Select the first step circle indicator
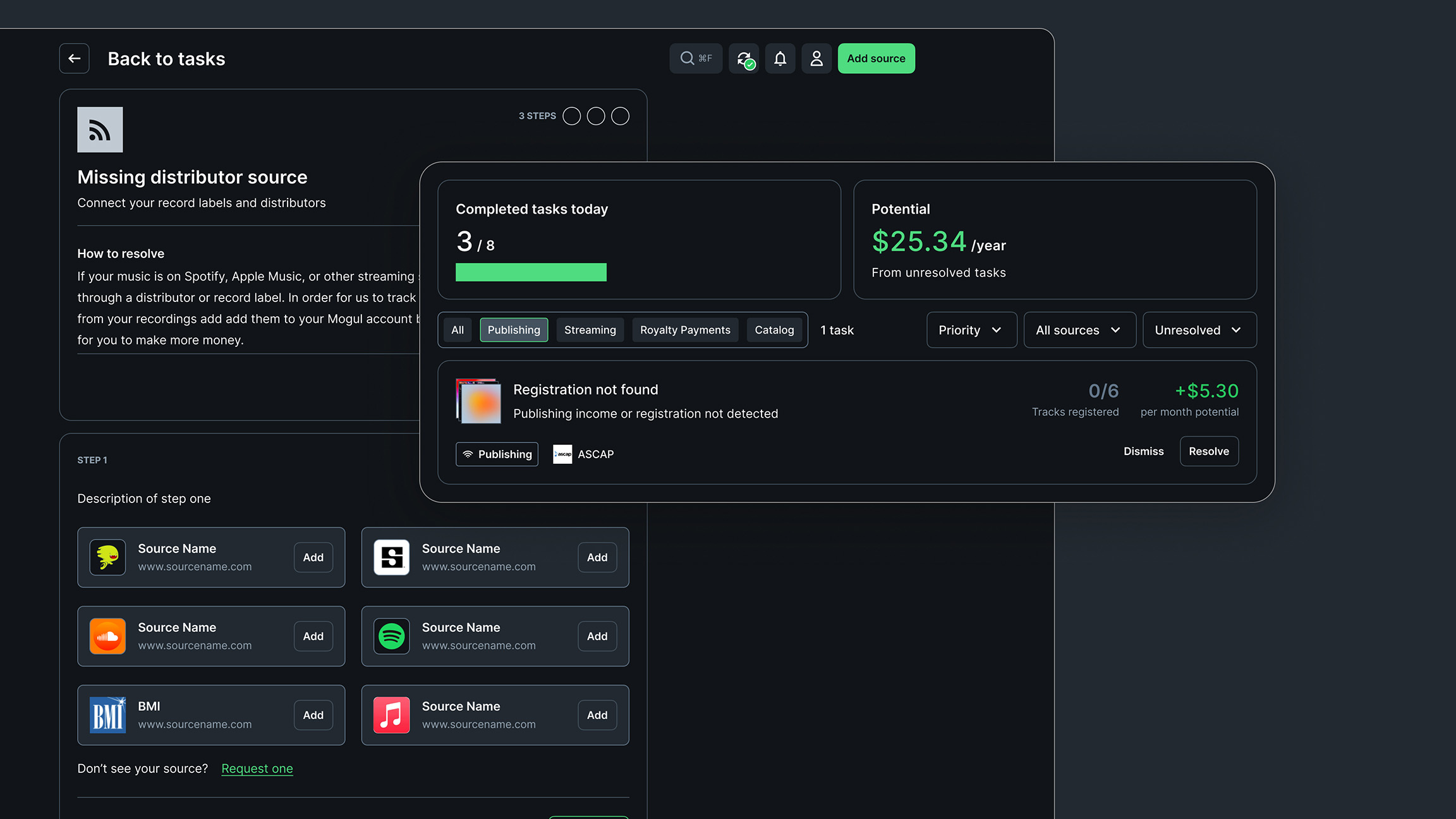This screenshot has height=819, width=1456. coord(571,116)
